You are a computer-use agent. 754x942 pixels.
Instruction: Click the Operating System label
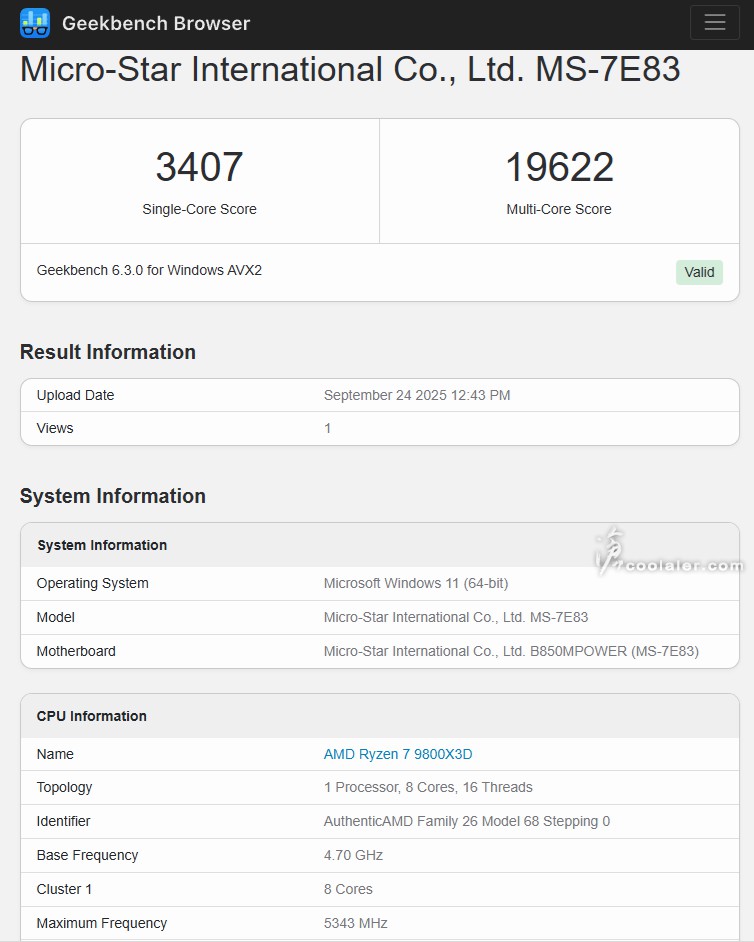click(x=93, y=583)
